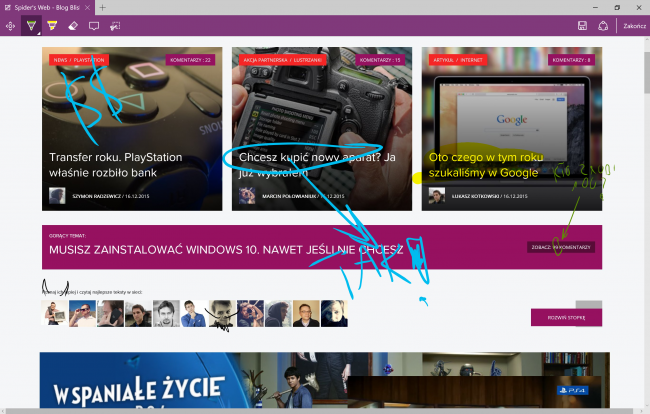
Task: Exit Web Note via Zakończ
Action: (x=634, y=26)
